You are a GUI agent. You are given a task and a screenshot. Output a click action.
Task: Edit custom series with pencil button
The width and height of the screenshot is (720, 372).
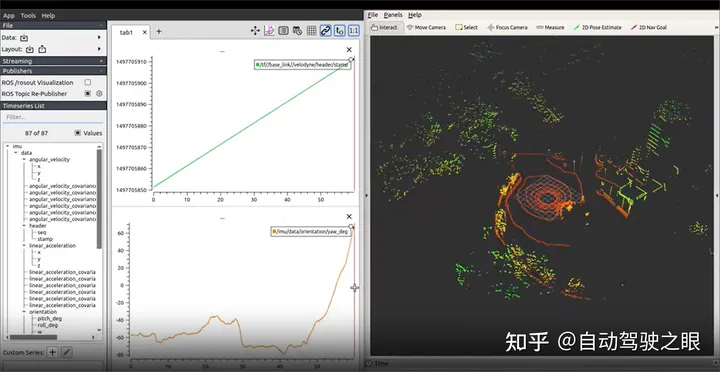point(67,352)
